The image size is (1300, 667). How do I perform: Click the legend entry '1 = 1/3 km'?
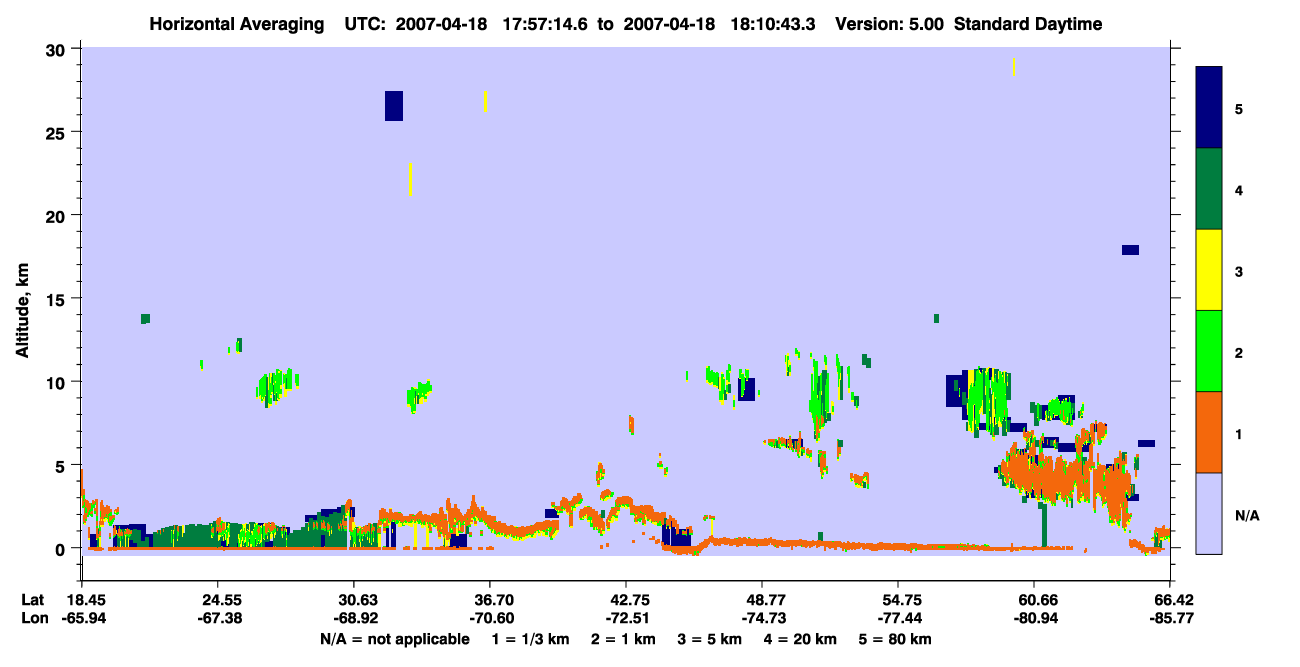(531, 639)
